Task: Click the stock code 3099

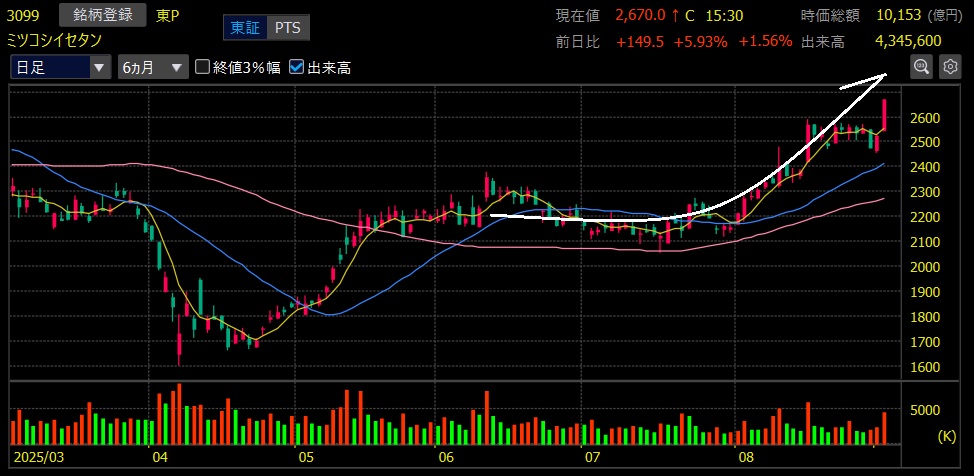Action: click(23, 16)
